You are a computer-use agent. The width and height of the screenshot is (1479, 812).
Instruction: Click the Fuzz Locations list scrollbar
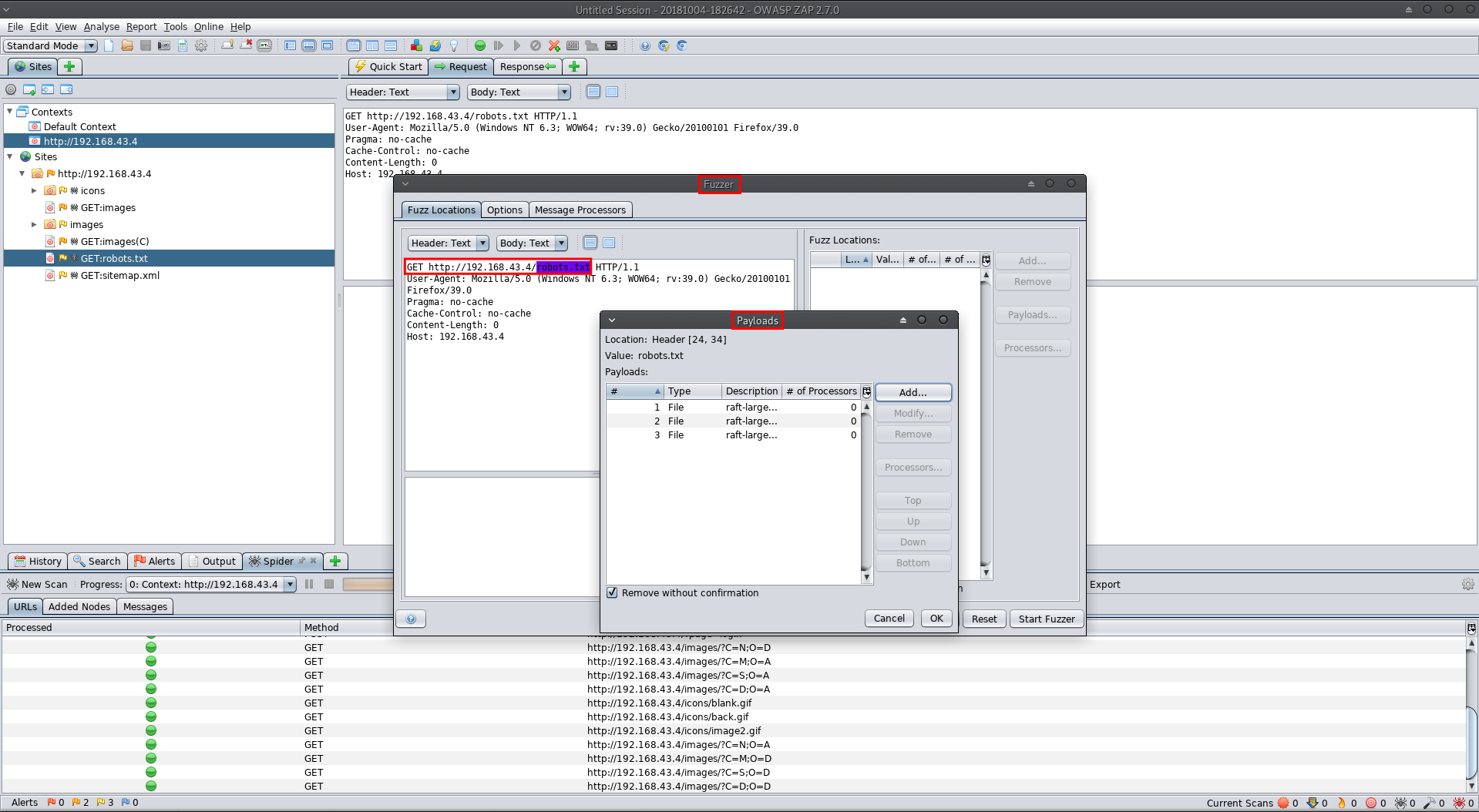coord(986,424)
